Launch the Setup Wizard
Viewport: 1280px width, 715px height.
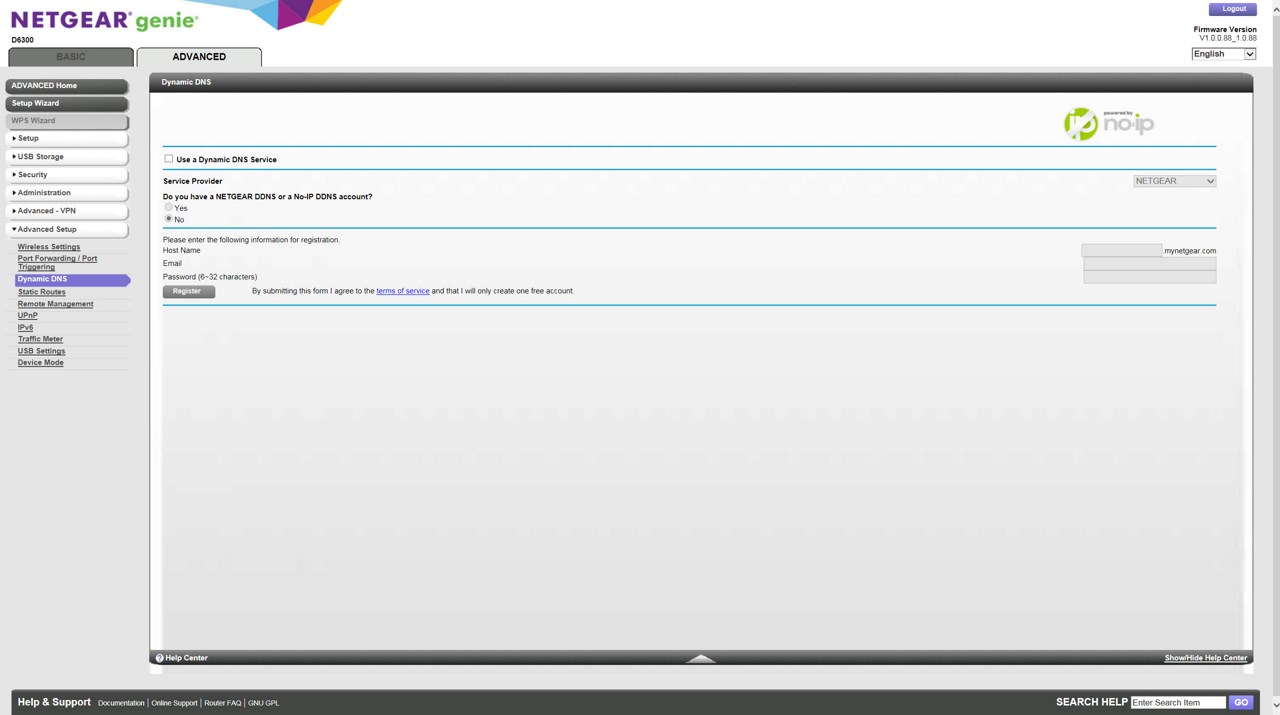pyautogui.click(x=67, y=103)
